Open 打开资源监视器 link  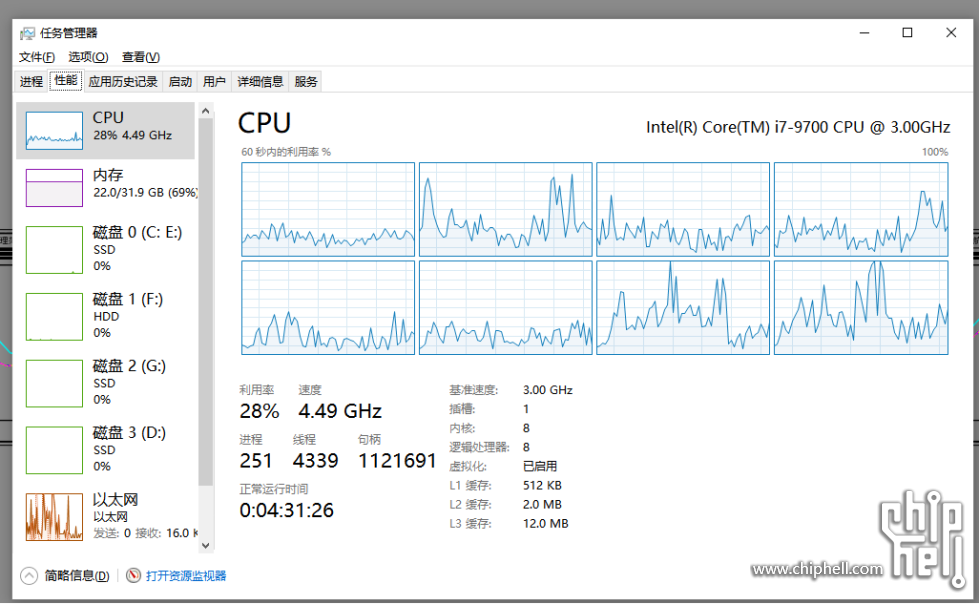(186, 576)
